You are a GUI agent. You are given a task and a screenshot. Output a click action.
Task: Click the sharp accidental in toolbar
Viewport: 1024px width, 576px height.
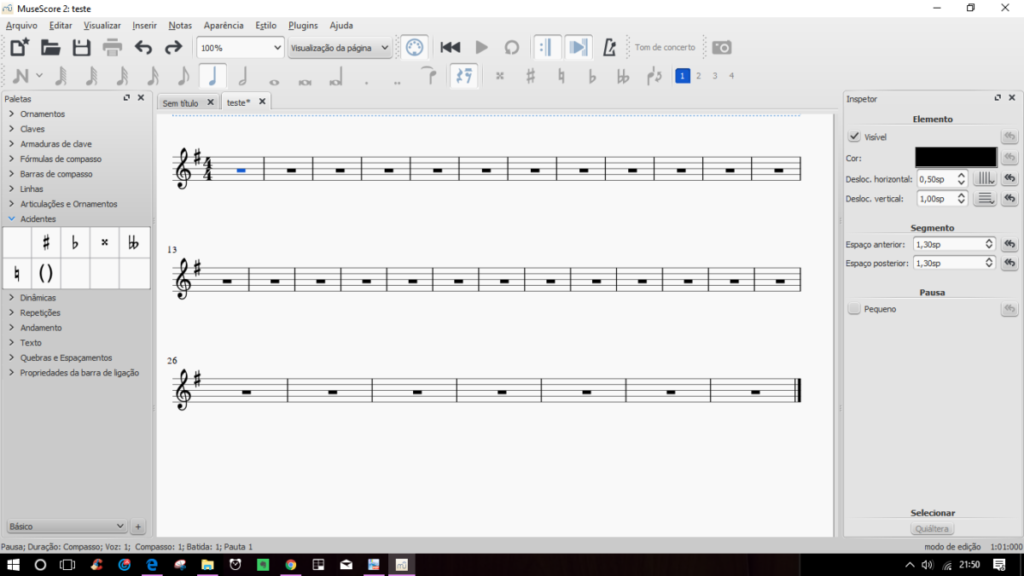530,76
